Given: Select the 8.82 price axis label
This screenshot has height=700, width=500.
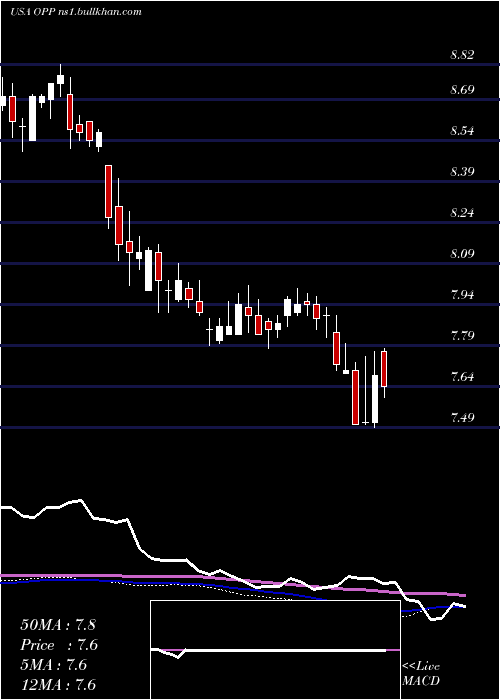Looking at the screenshot, I should tap(462, 55).
